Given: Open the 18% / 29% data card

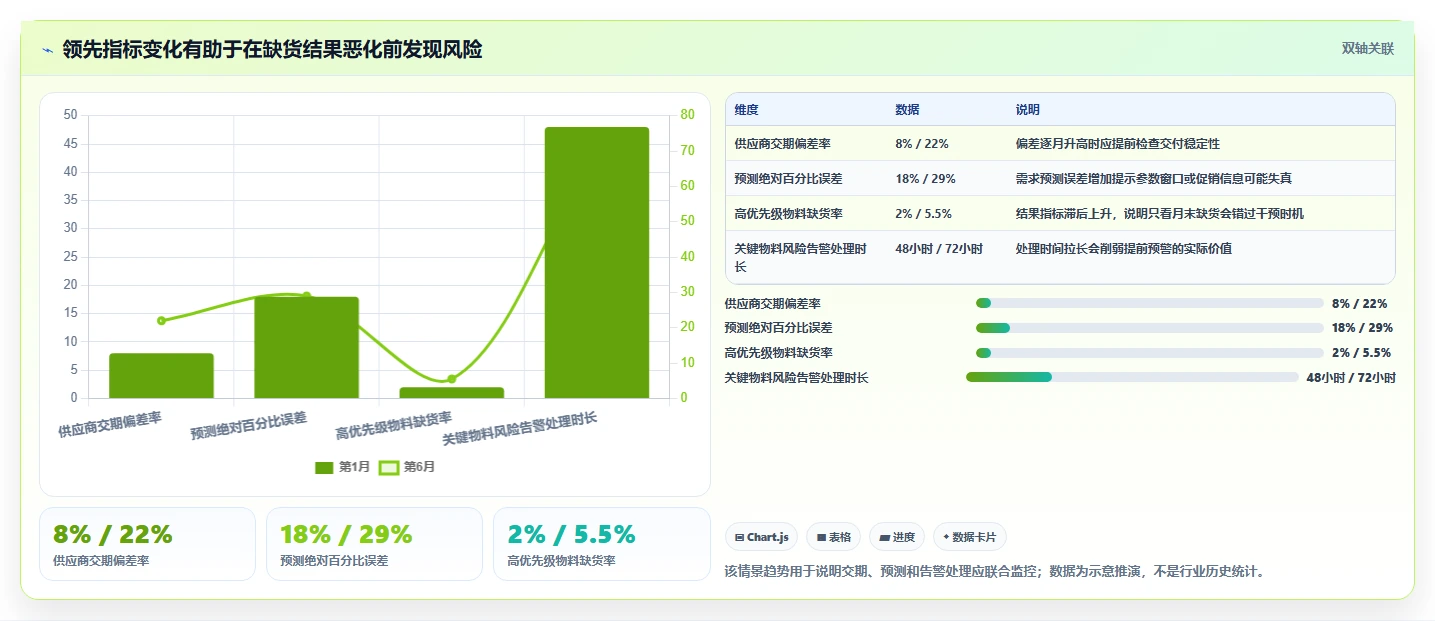Looking at the screenshot, I should (374, 544).
